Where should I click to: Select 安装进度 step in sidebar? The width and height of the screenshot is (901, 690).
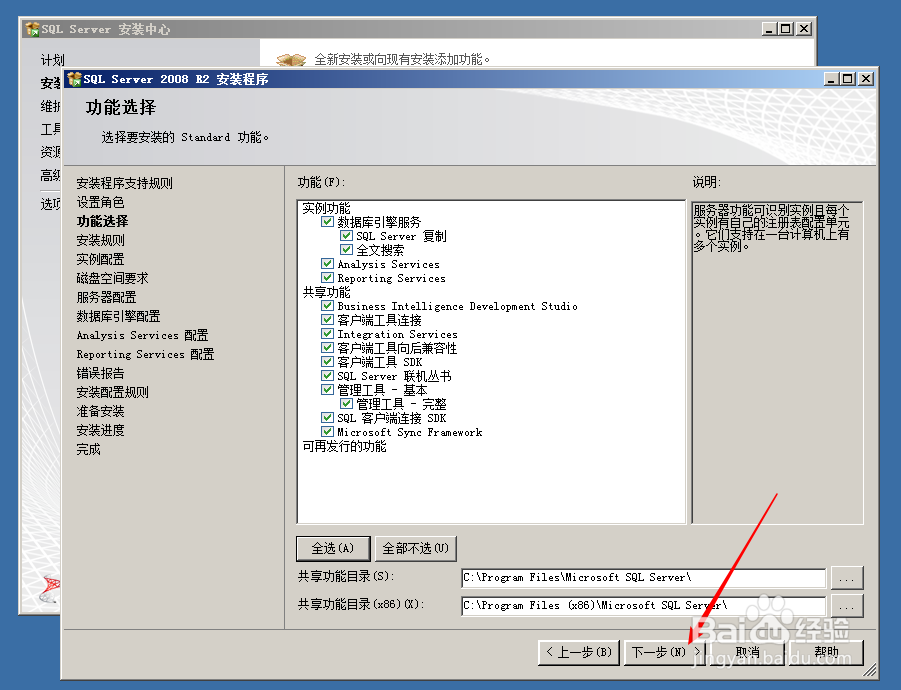(100, 430)
